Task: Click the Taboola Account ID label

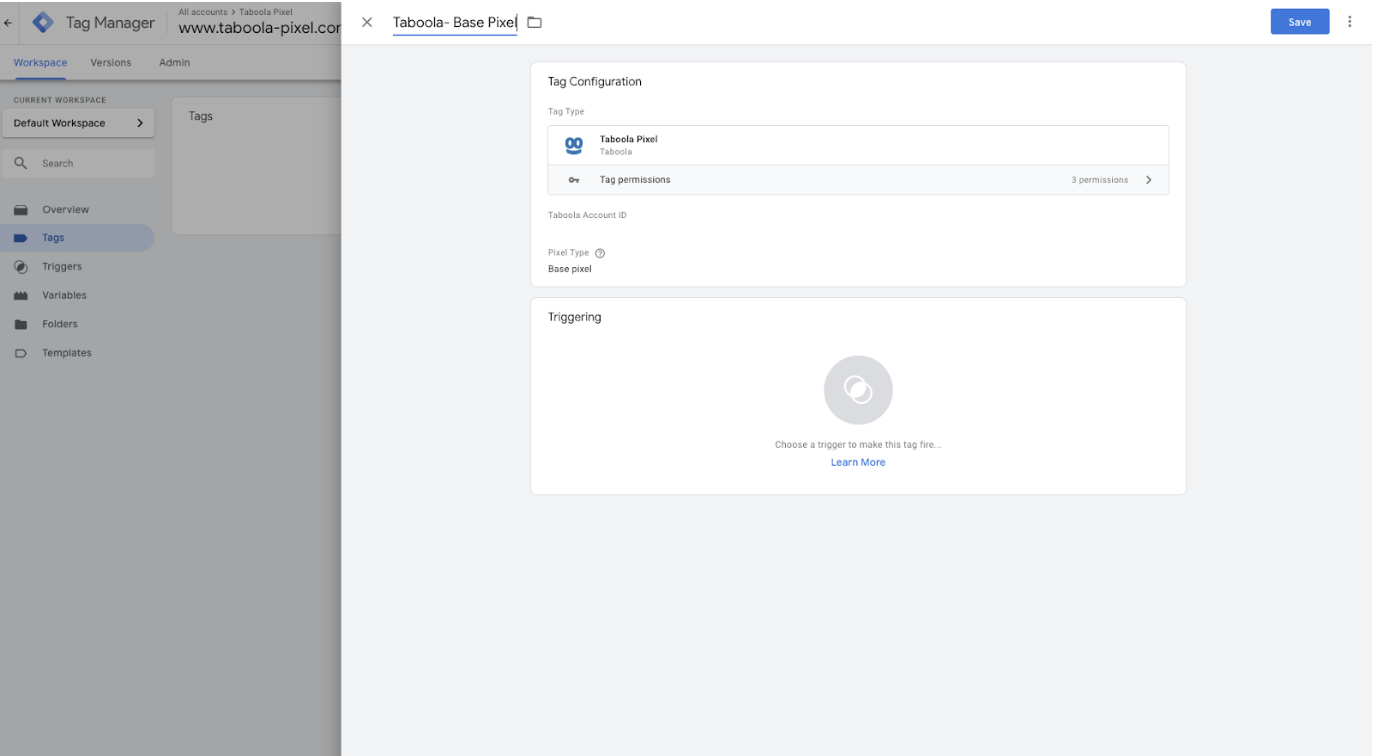Action: pos(587,215)
